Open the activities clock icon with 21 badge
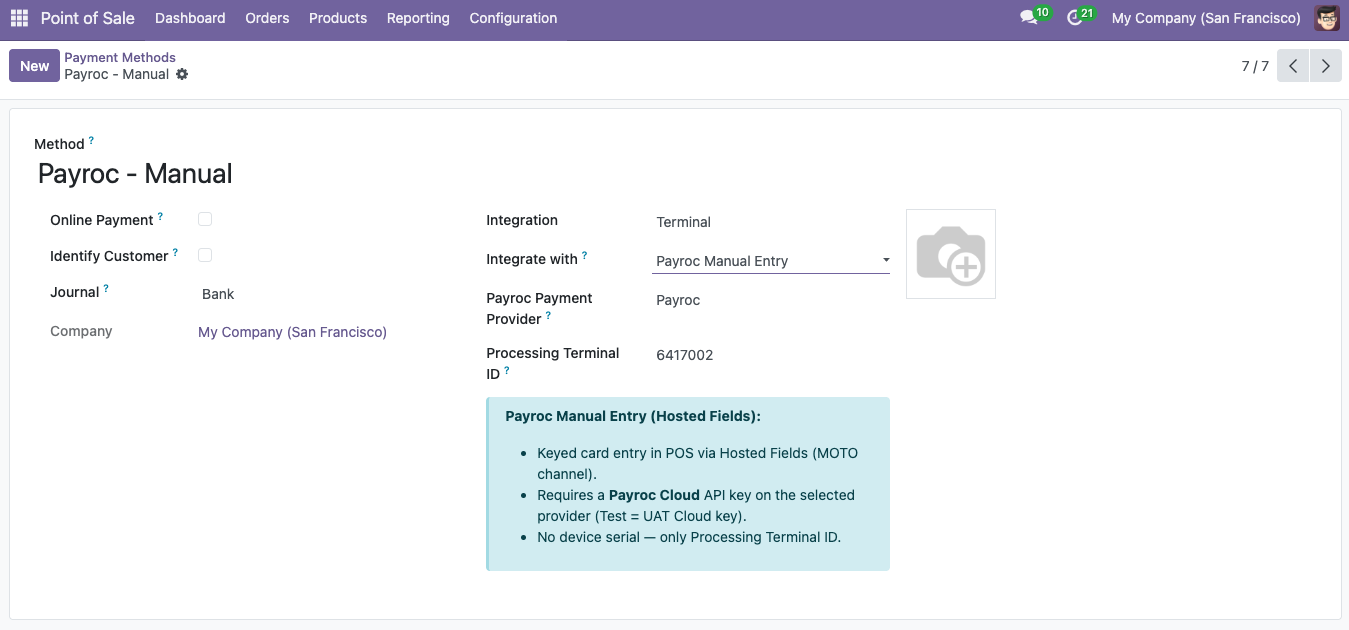 [1080, 17]
